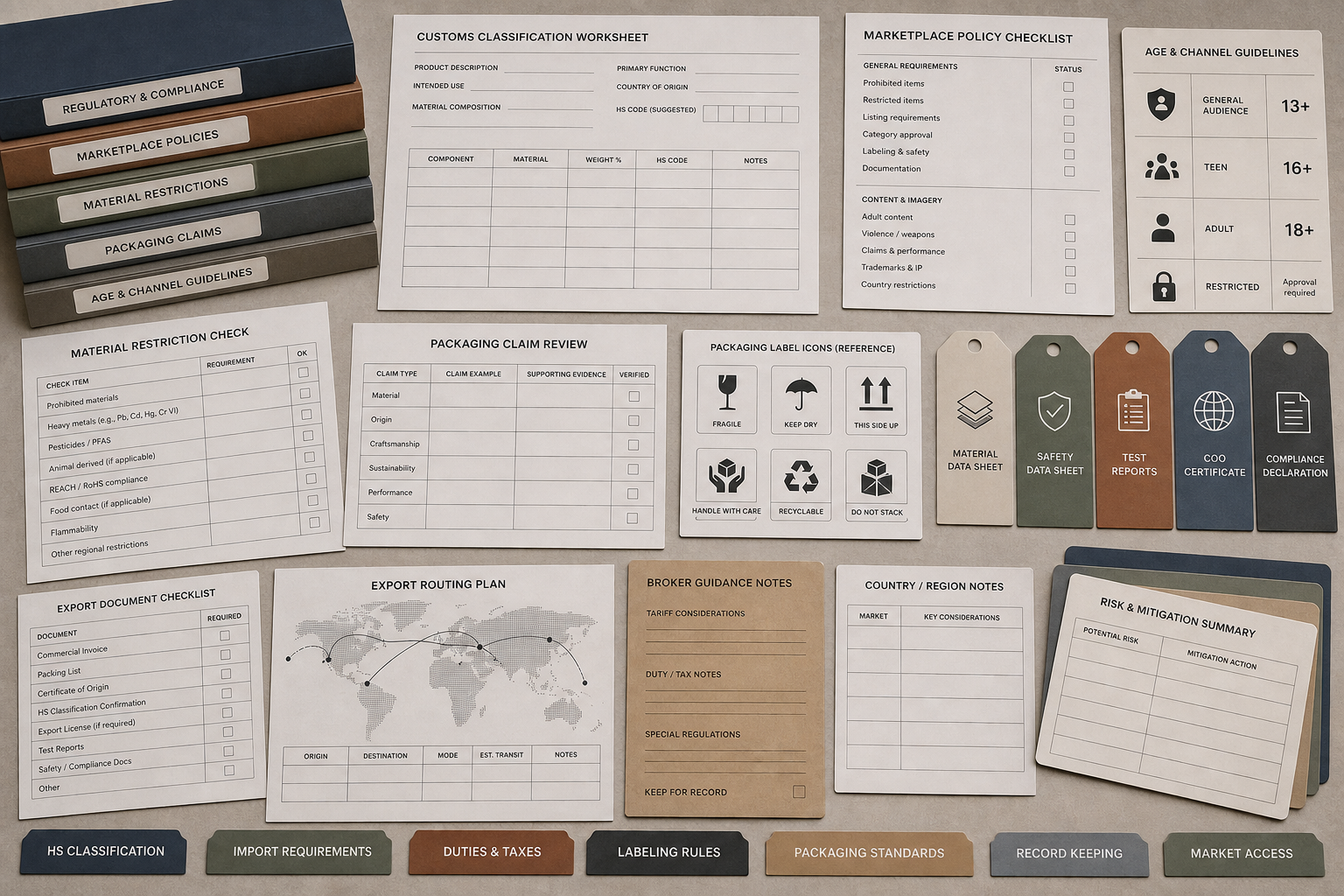The height and width of the screenshot is (896, 1344).
Task: Tick the Category approval status checkbox
Action: (x=1068, y=137)
